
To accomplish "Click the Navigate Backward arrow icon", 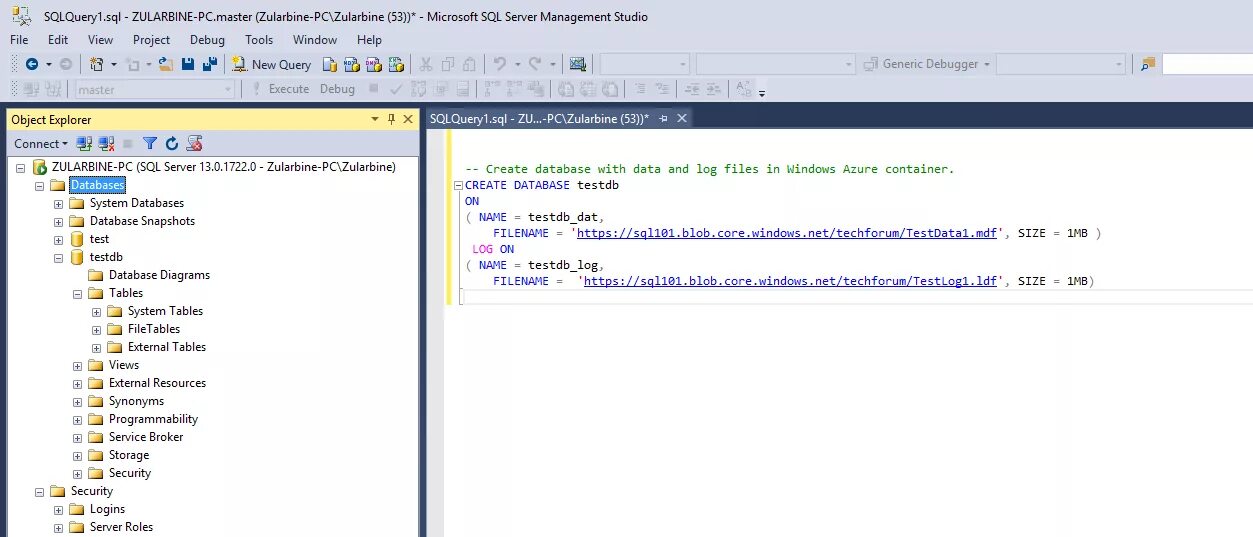I will coord(32,64).
